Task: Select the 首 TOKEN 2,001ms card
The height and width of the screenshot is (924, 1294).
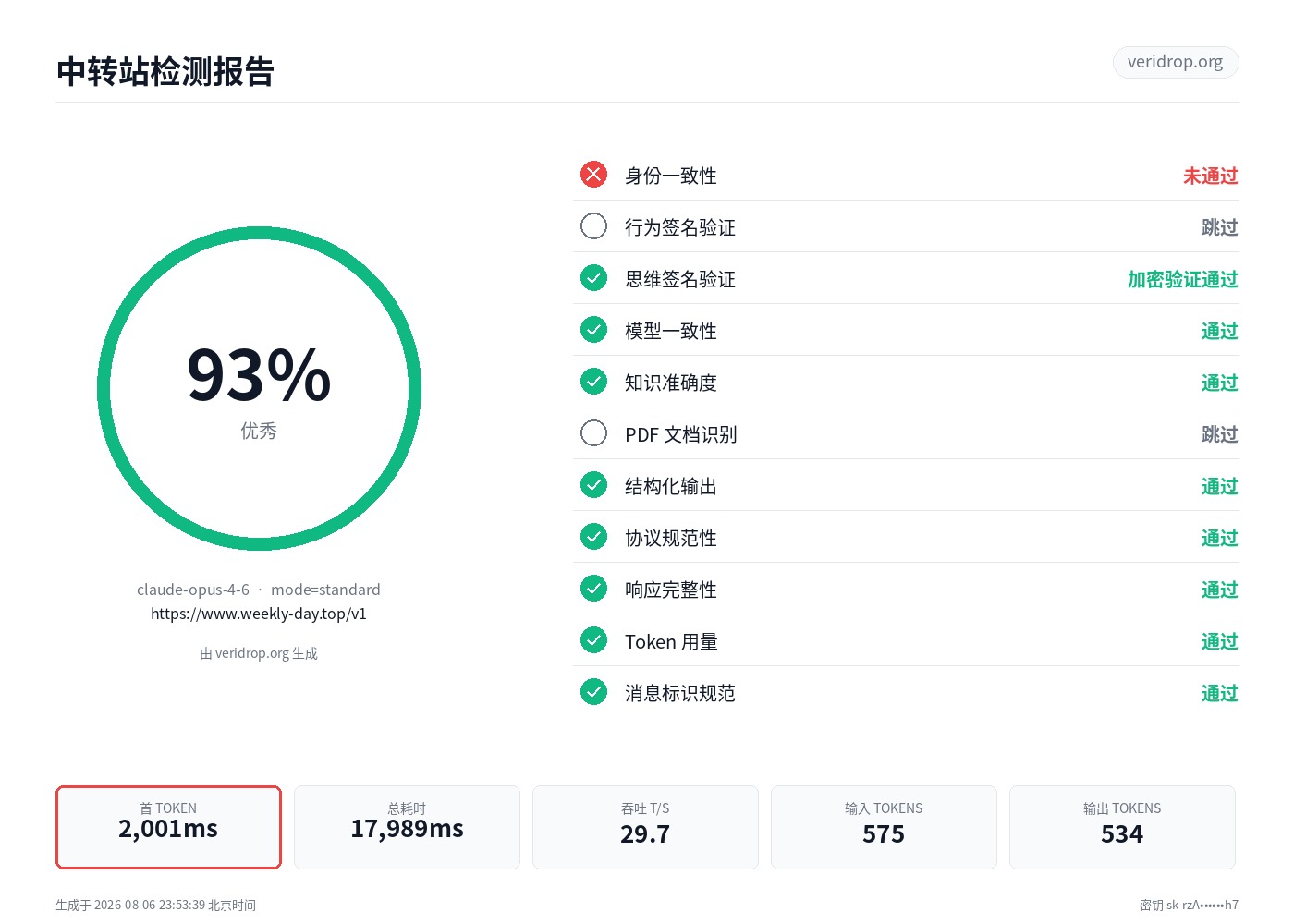Action: coord(168,827)
